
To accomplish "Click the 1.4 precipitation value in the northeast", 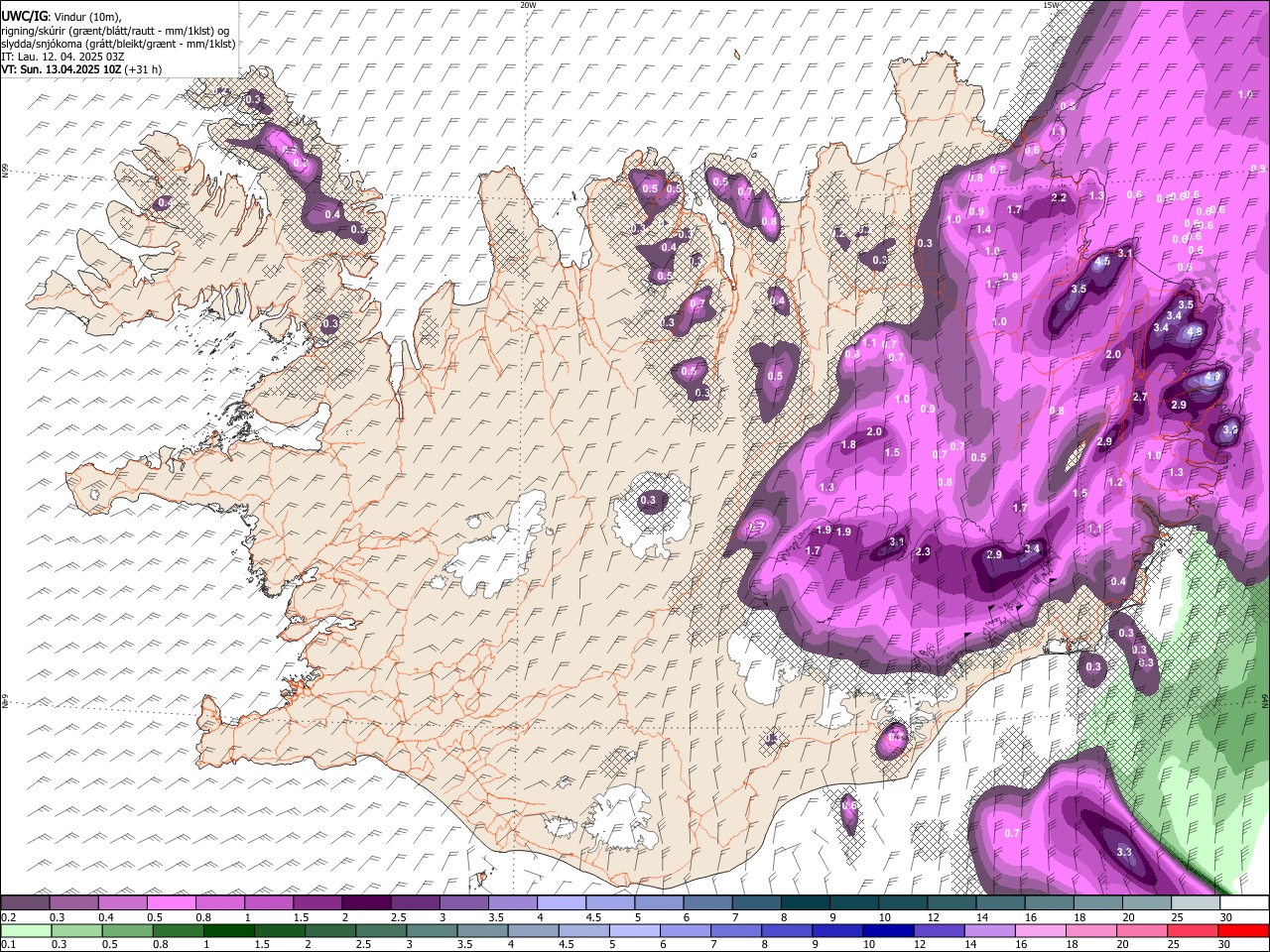I will click(x=984, y=229).
